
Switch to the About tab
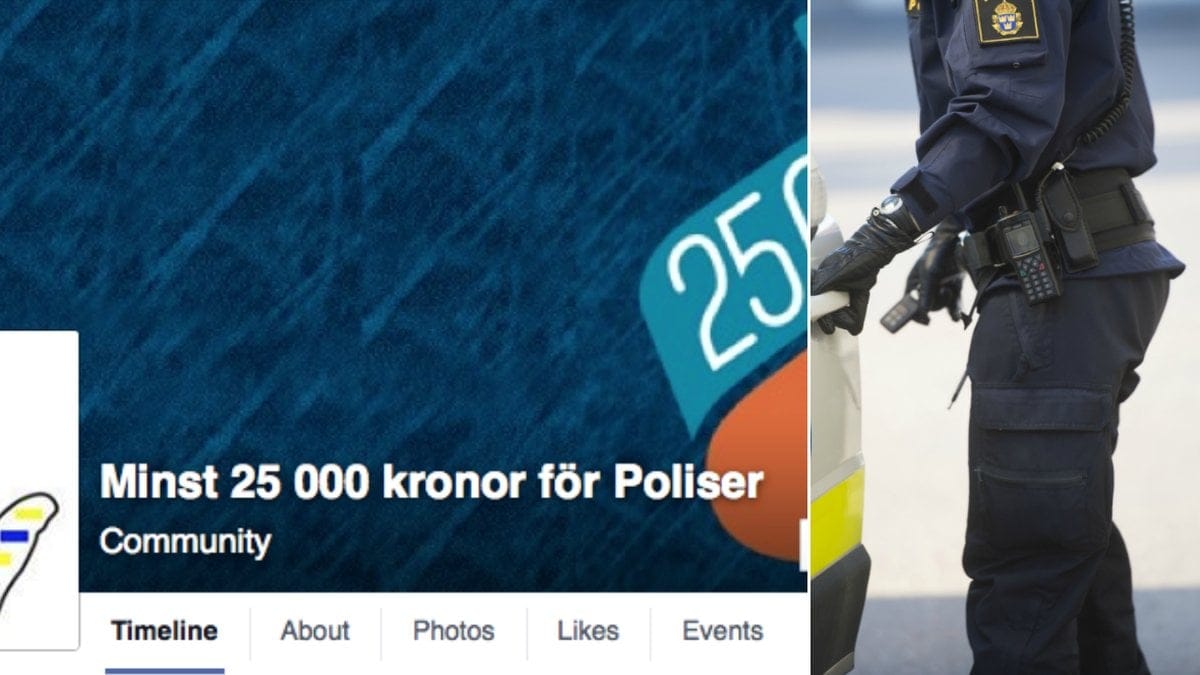point(315,632)
